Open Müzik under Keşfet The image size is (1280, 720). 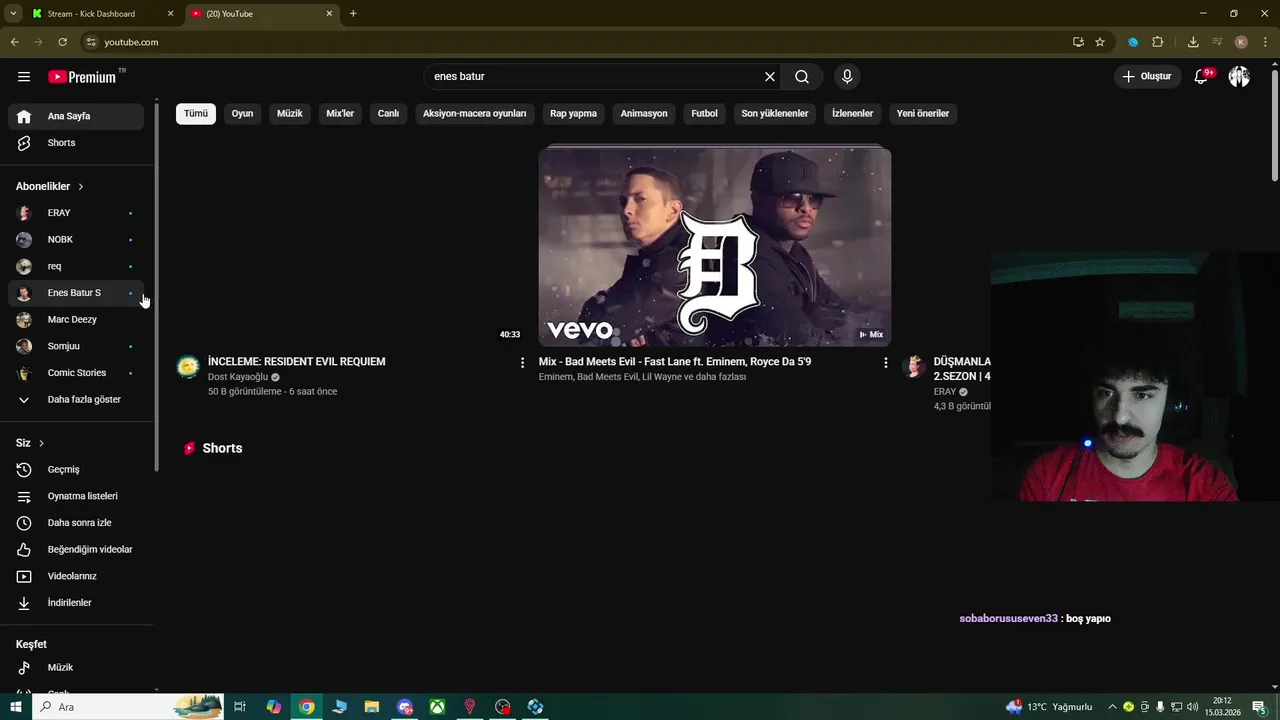click(x=76, y=668)
